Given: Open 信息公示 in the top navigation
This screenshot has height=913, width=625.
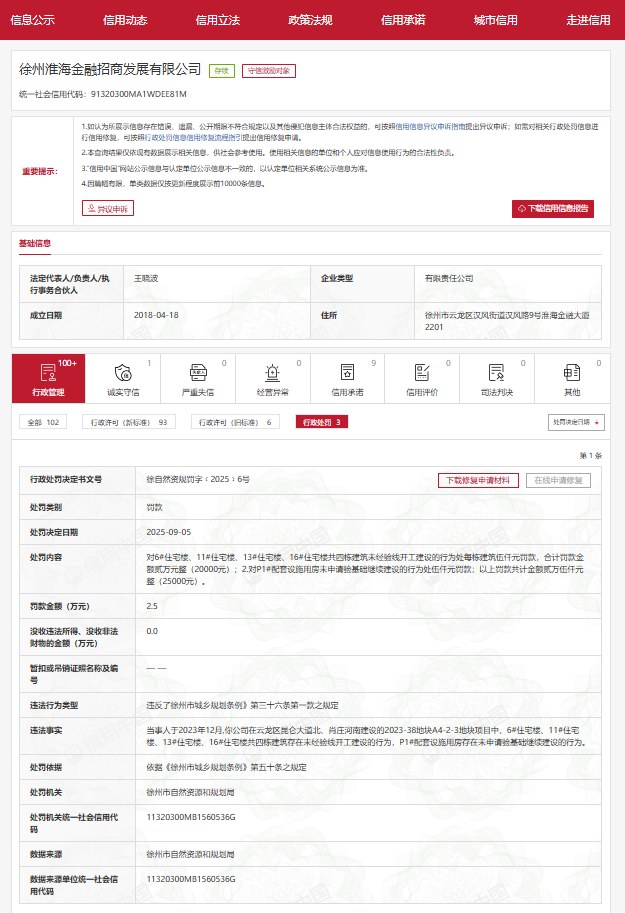Looking at the screenshot, I should pos(33,20).
